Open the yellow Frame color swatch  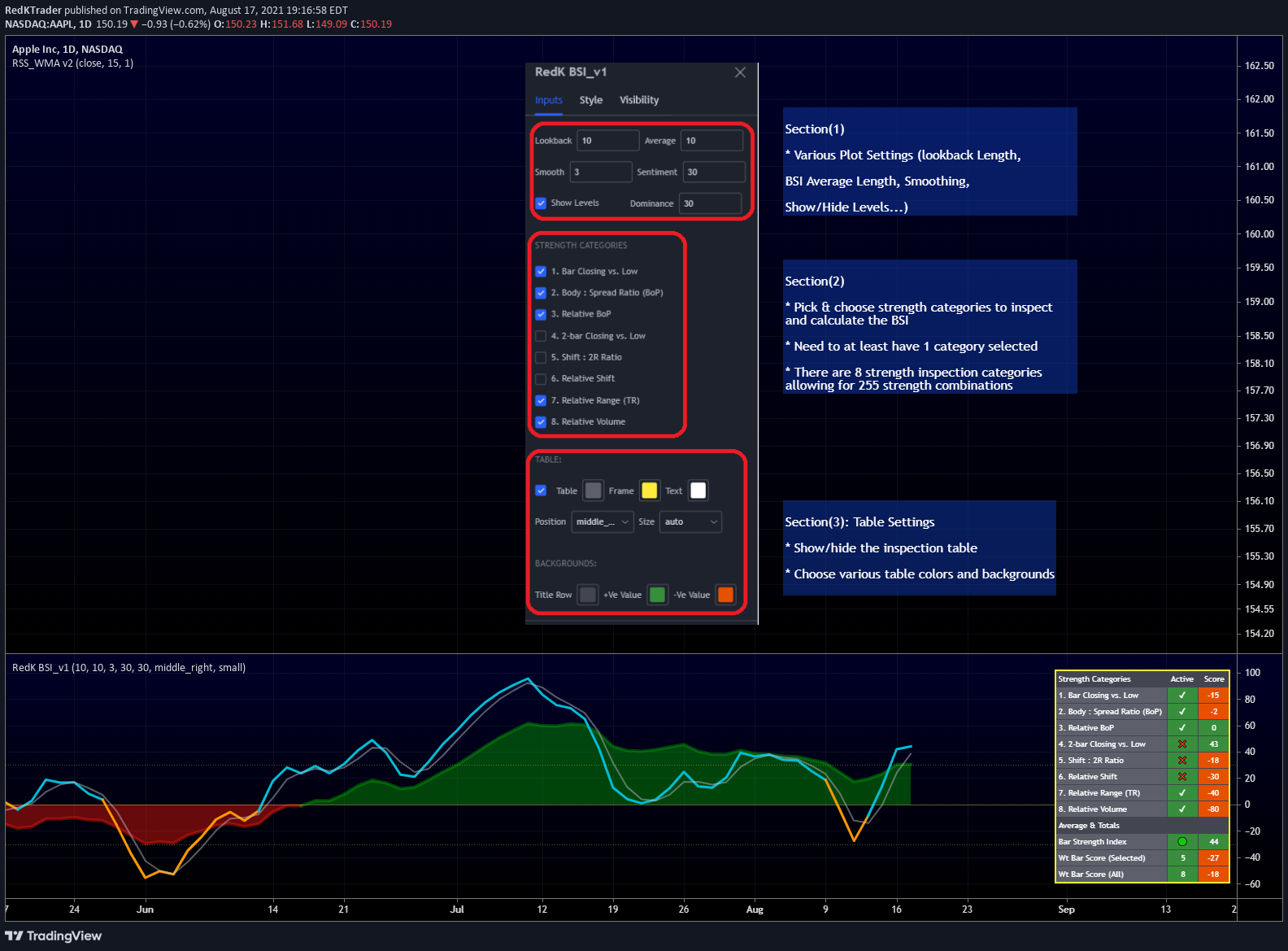coord(650,491)
